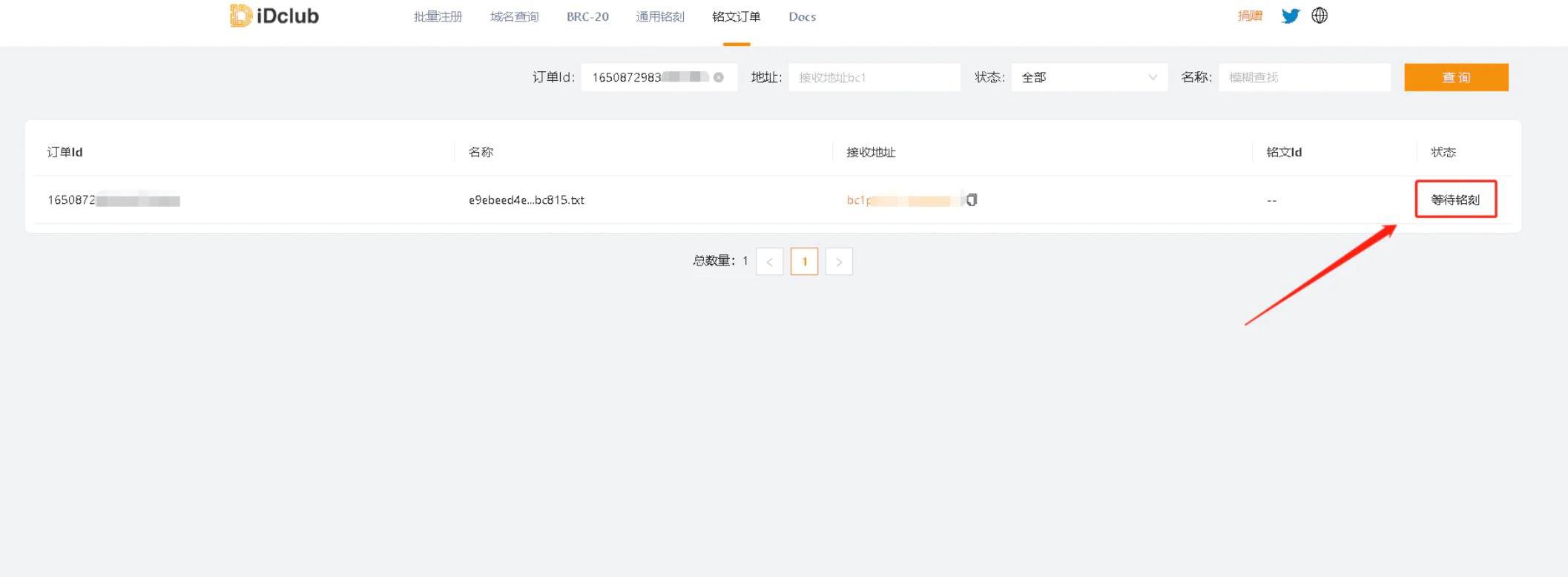Expand the 状态 dropdown showing 全部
The width and height of the screenshot is (1568, 577).
pyautogui.click(x=1089, y=77)
